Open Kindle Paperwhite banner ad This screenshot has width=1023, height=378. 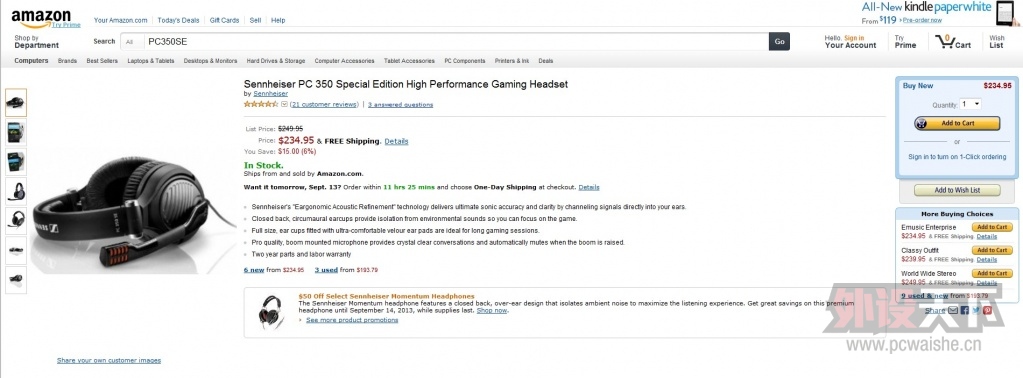click(x=937, y=13)
